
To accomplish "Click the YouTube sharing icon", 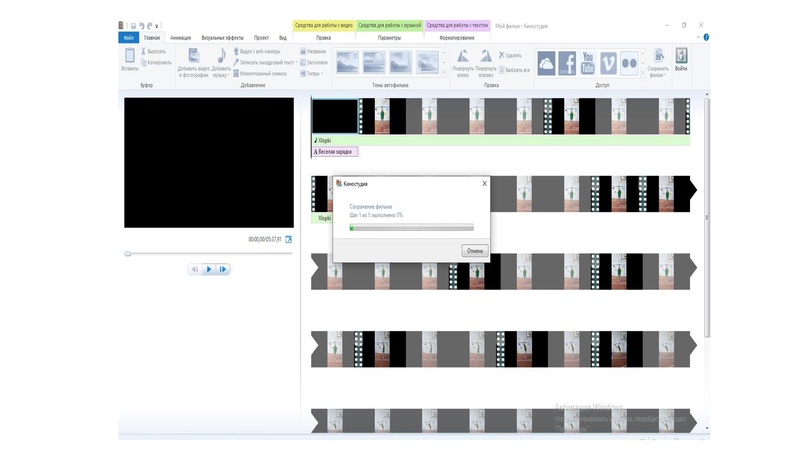I will (588, 63).
